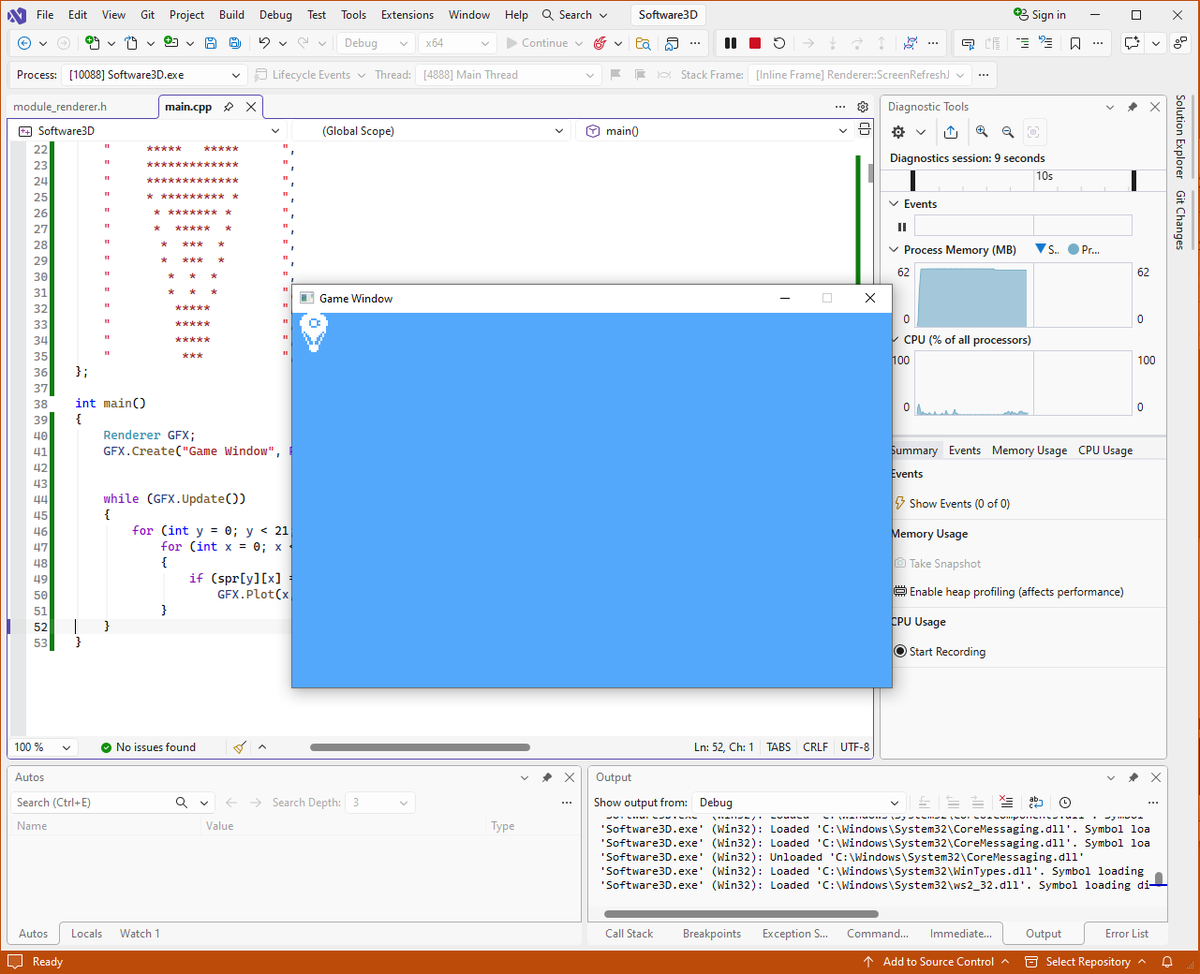
Task: Export the diagnostics session
Action: (951, 132)
